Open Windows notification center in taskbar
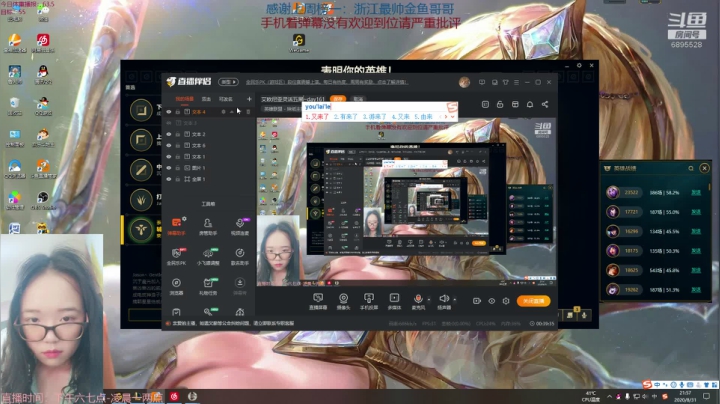720x404 pixels. click(706, 396)
